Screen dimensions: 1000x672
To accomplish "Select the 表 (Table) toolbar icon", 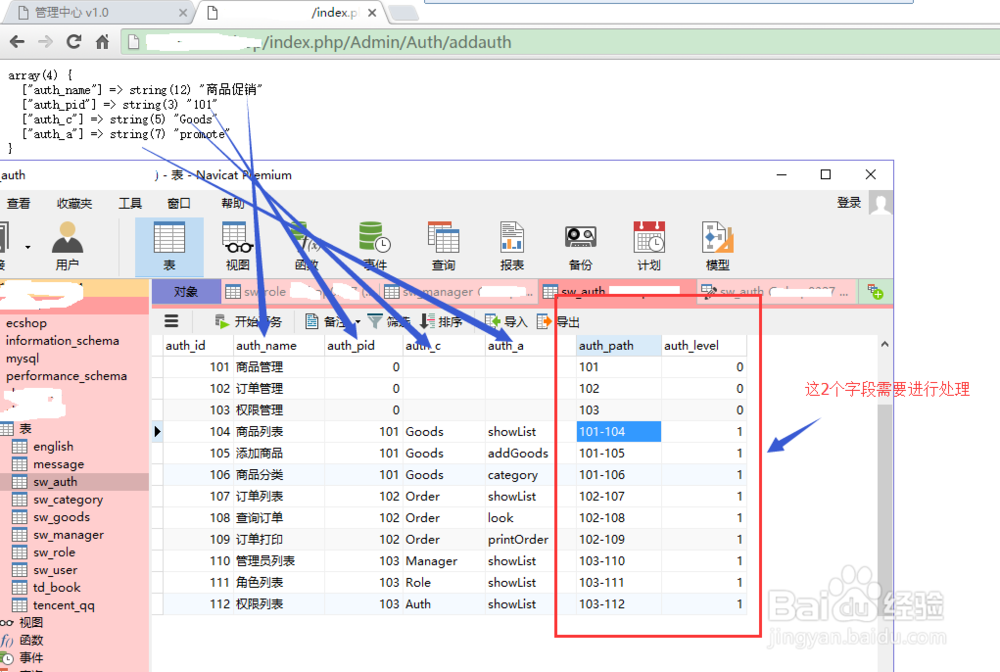I will click(x=169, y=246).
